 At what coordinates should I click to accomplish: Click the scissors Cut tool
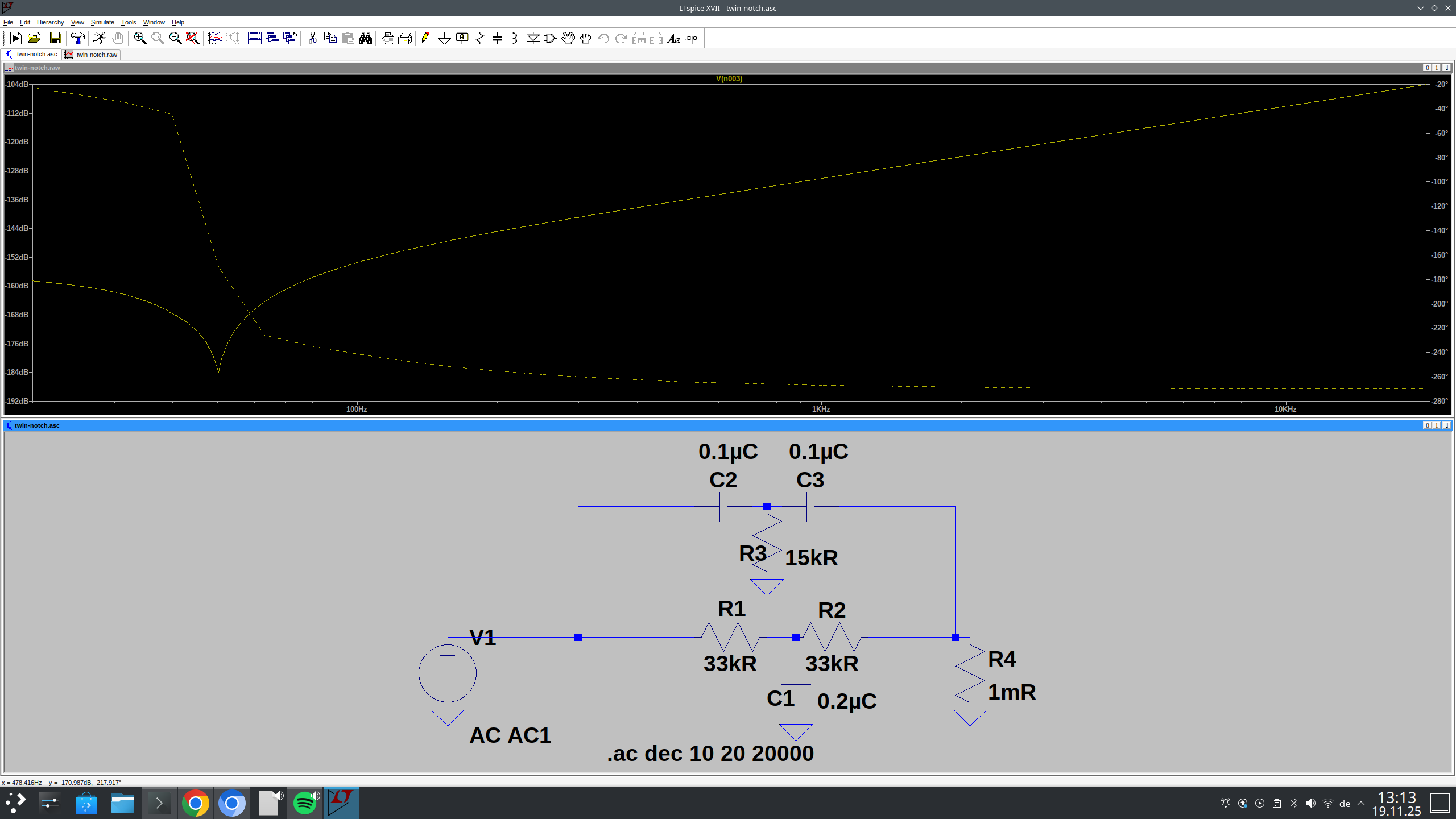click(x=312, y=38)
